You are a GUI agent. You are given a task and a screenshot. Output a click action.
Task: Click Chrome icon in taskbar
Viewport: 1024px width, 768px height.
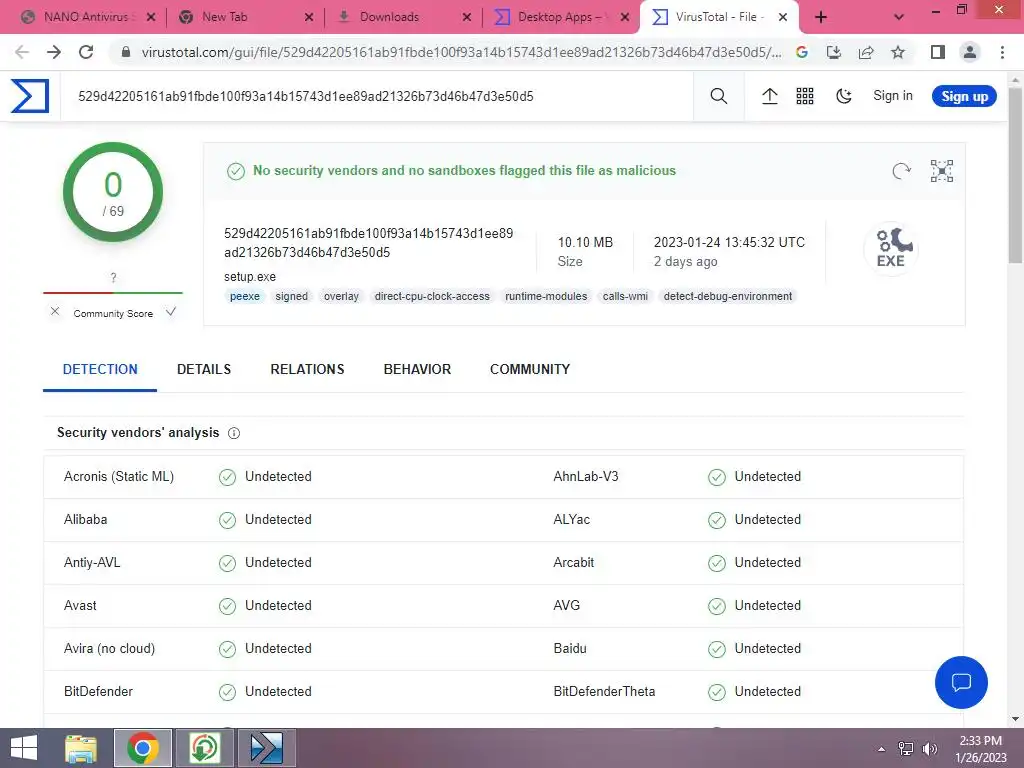pyautogui.click(x=143, y=748)
